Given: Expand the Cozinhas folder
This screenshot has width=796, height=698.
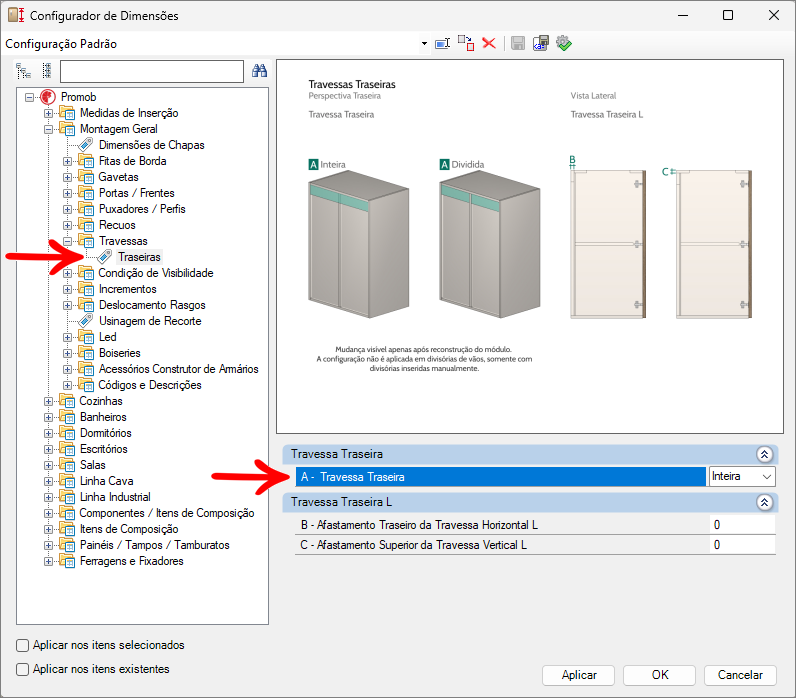Looking at the screenshot, I should 48,402.
